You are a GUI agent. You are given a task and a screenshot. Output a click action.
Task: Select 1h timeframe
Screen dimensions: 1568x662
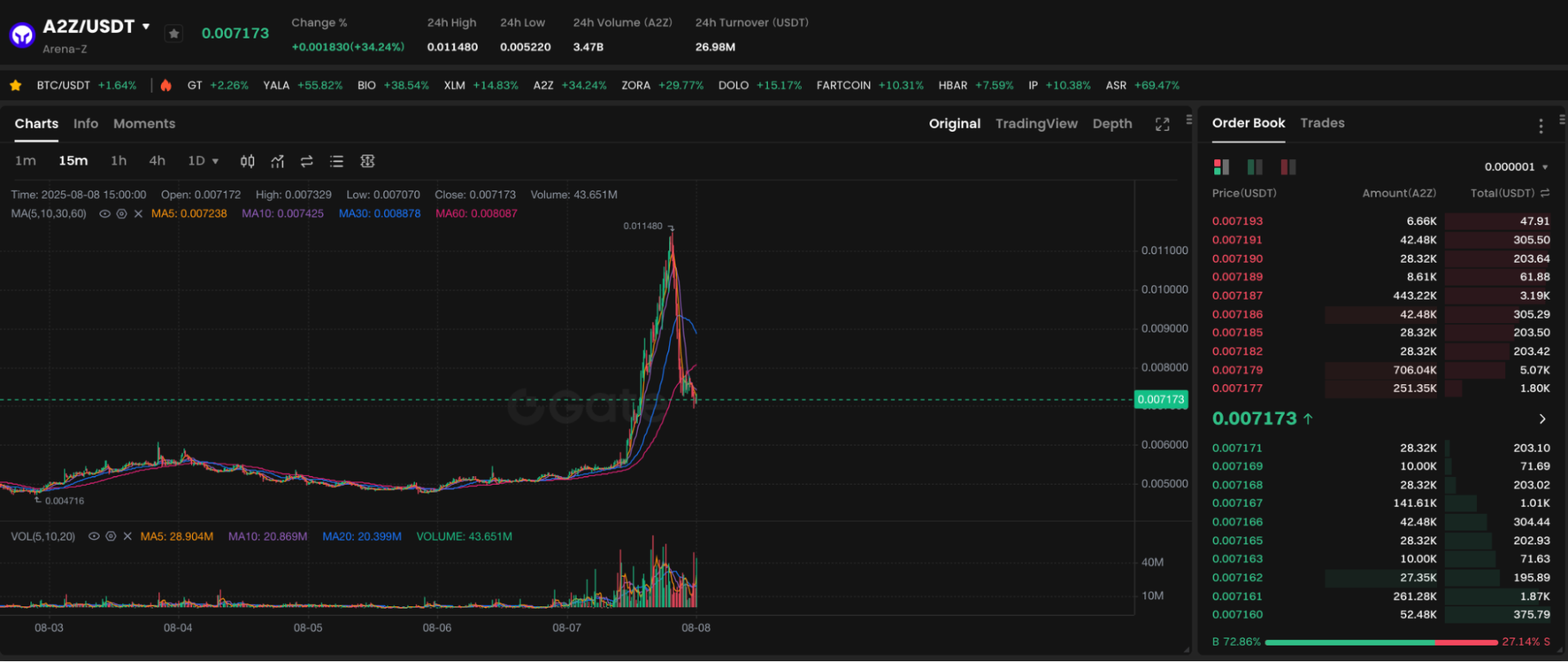(x=118, y=161)
